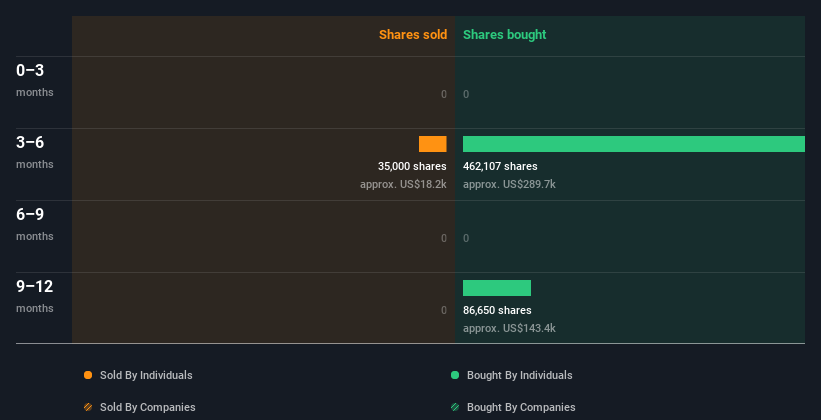
Task: Click the sold zero in the 9–12 months row
Action: 444,310
